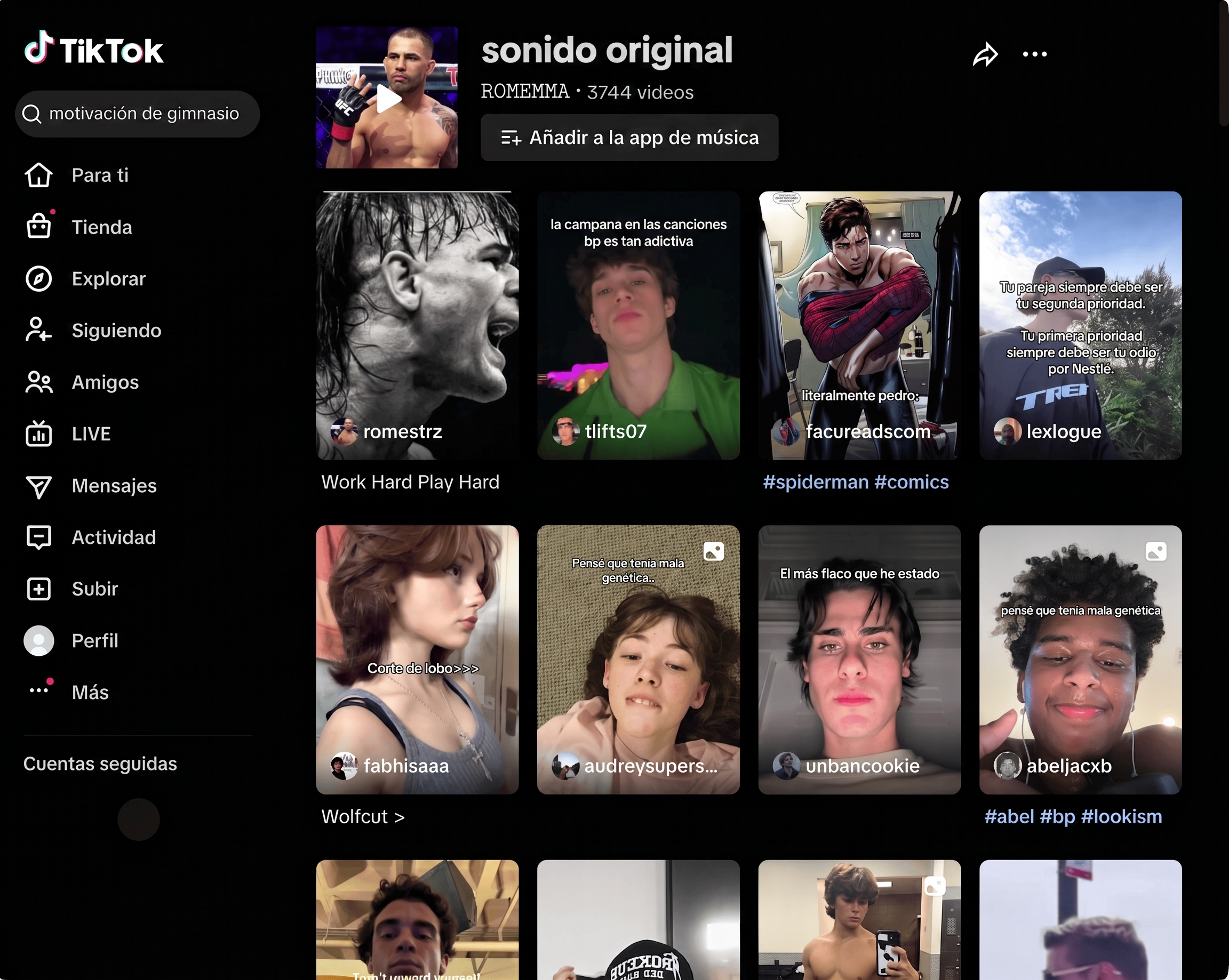
Task: Focus the search field 'motivación de gimnasio'
Action: click(x=138, y=114)
